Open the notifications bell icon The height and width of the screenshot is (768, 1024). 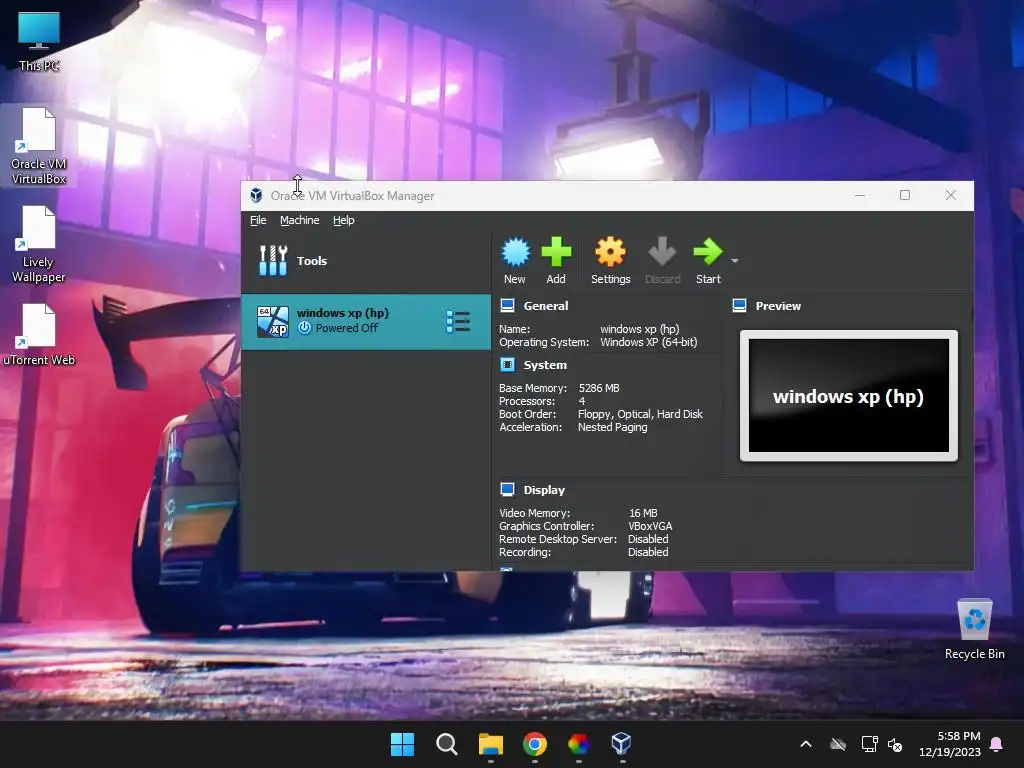click(997, 744)
